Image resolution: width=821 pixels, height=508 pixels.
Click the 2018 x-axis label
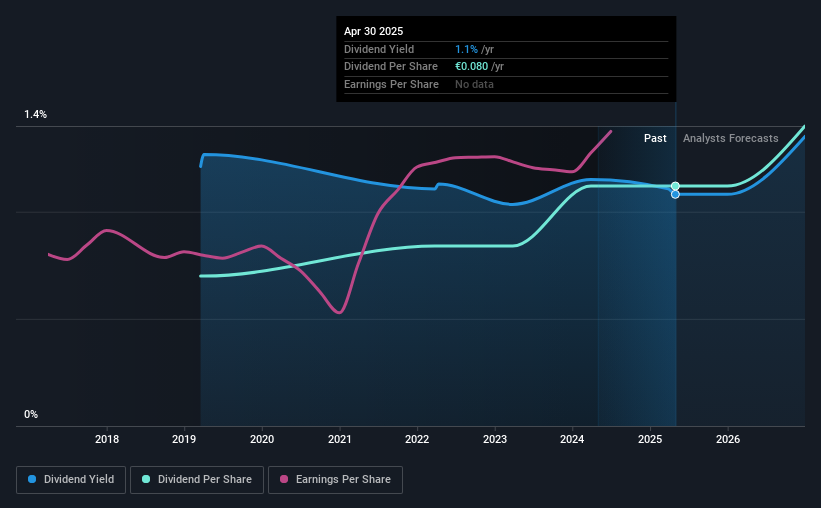[107, 439]
